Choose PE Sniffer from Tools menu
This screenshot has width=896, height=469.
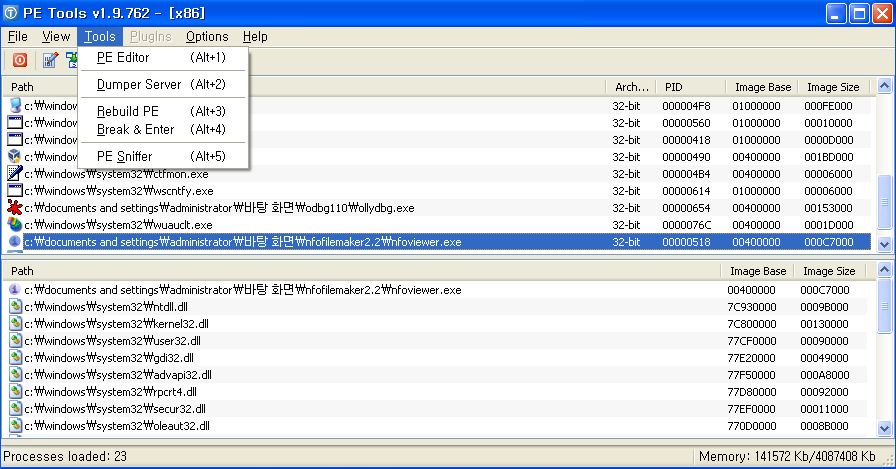pos(163,157)
